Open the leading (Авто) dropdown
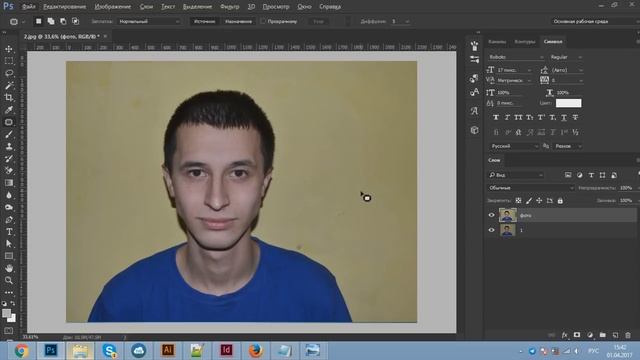Screen dimensions: 640x360 pyautogui.click(x=566, y=70)
